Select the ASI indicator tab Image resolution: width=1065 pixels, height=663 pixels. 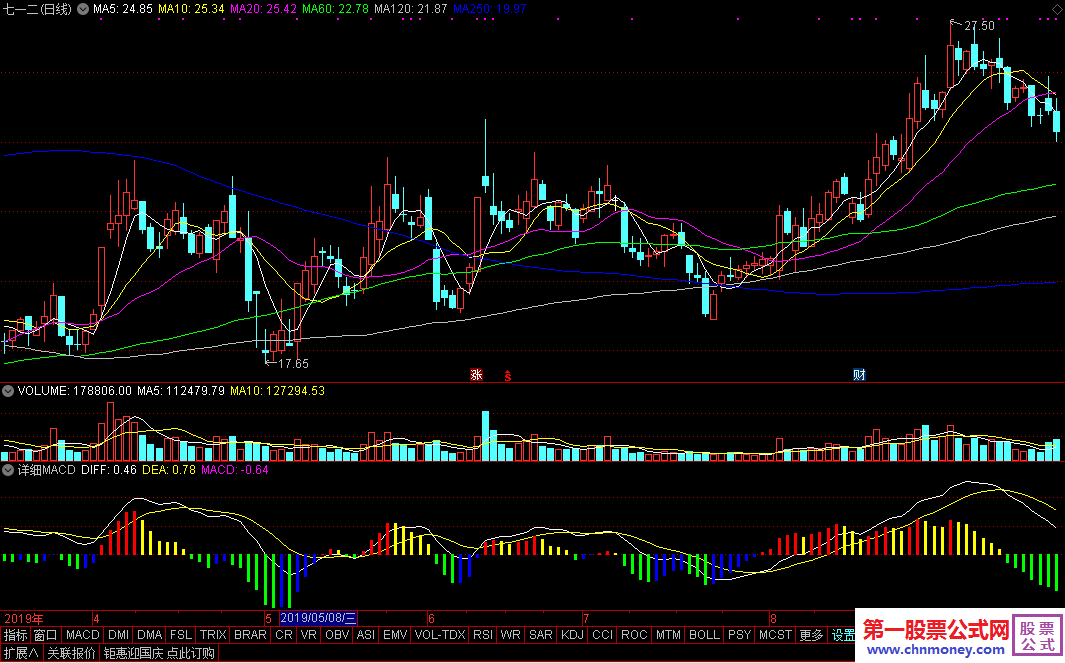click(x=366, y=635)
